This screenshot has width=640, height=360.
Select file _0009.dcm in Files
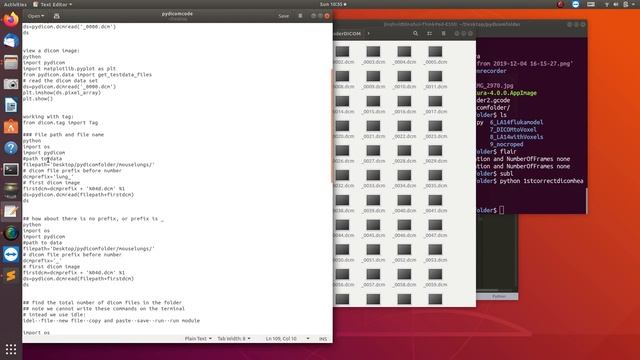pyautogui.click(x=373, y=80)
